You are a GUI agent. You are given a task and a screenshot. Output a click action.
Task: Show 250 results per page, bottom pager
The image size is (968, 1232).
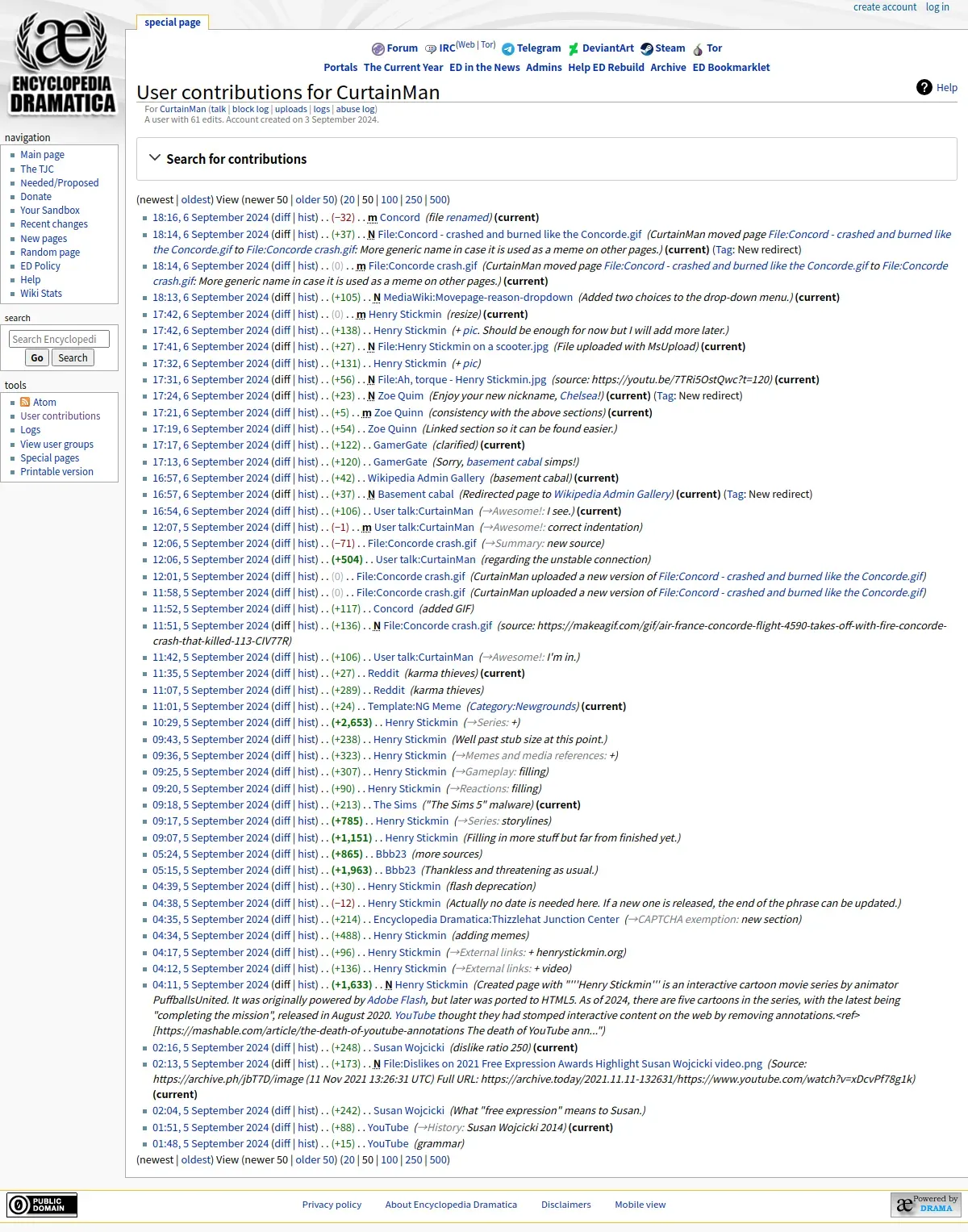[414, 1160]
